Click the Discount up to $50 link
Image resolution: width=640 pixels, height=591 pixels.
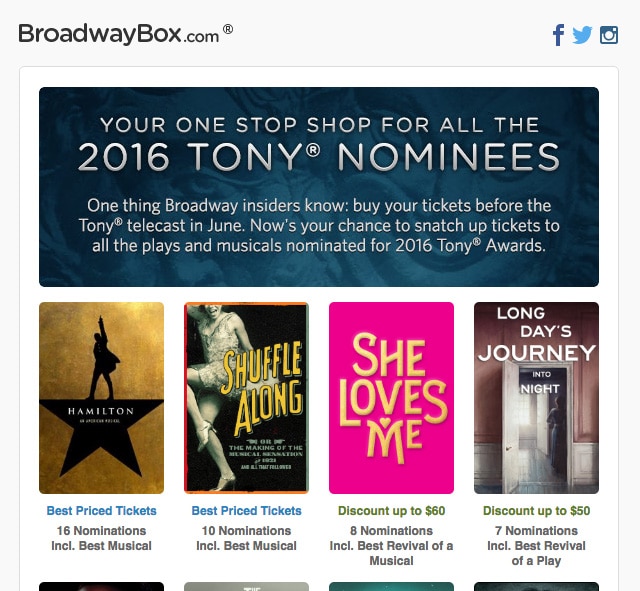click(536, 511)
